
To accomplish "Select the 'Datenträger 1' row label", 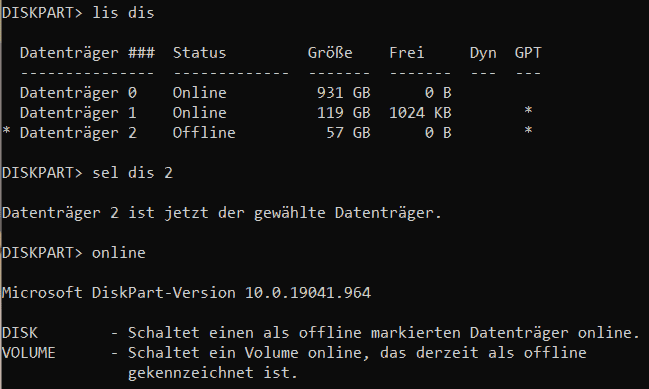I will [x=78, y=113].
